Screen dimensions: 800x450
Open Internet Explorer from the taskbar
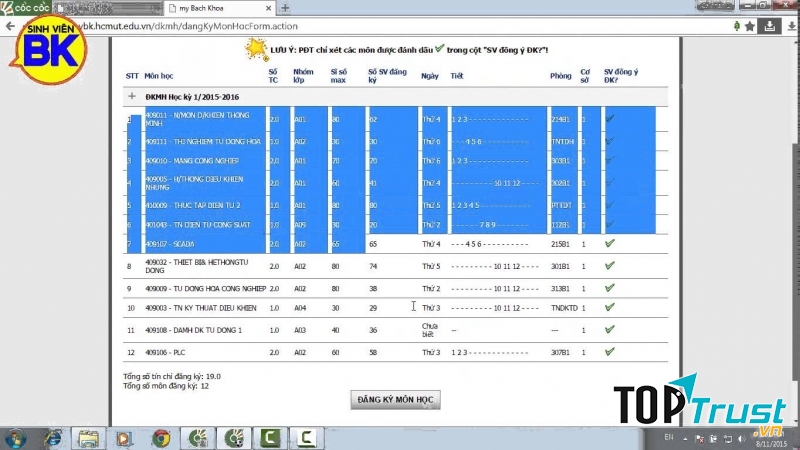54,437
